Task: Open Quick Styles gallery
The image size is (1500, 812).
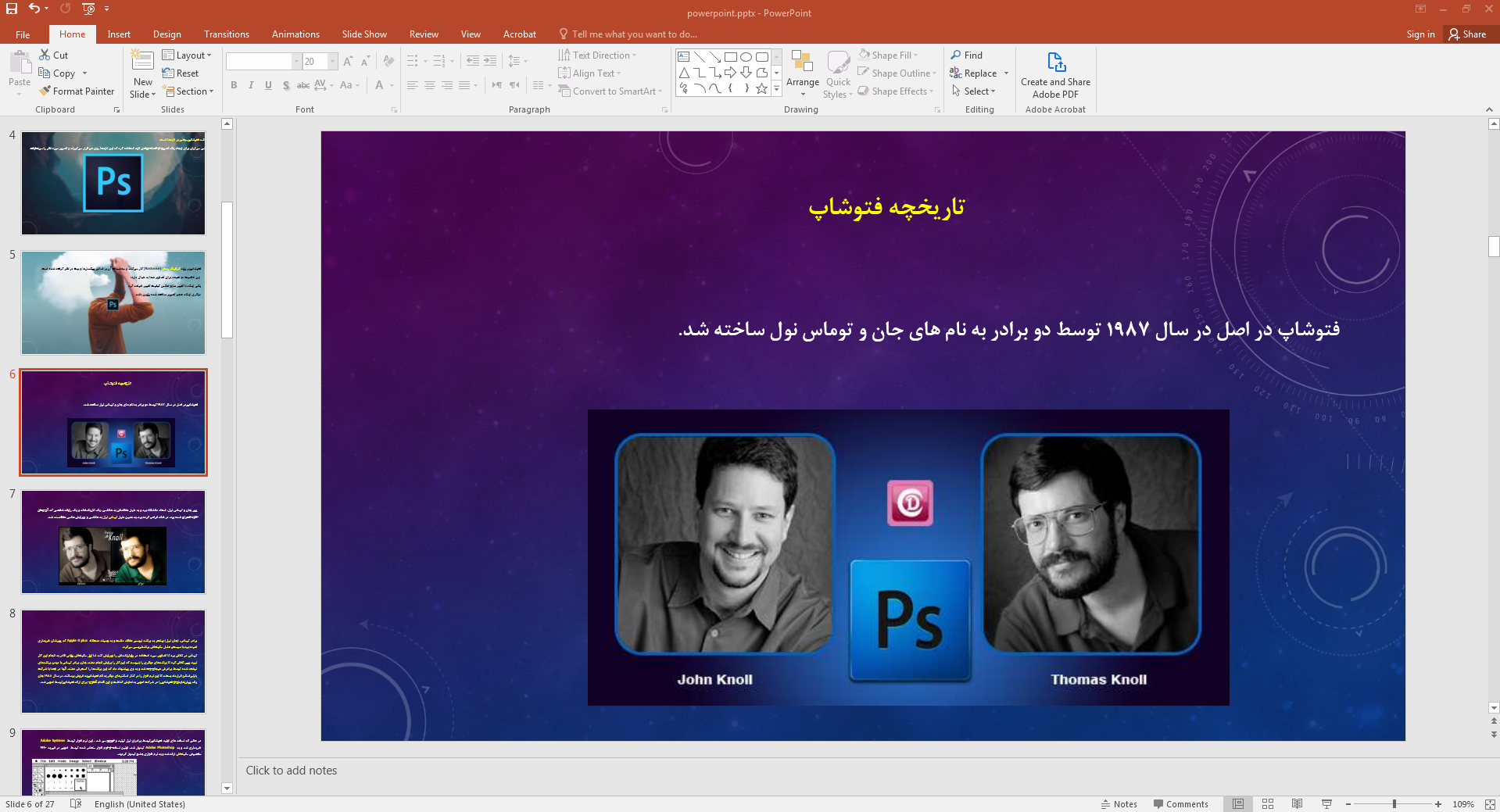Action: (838, 74)
